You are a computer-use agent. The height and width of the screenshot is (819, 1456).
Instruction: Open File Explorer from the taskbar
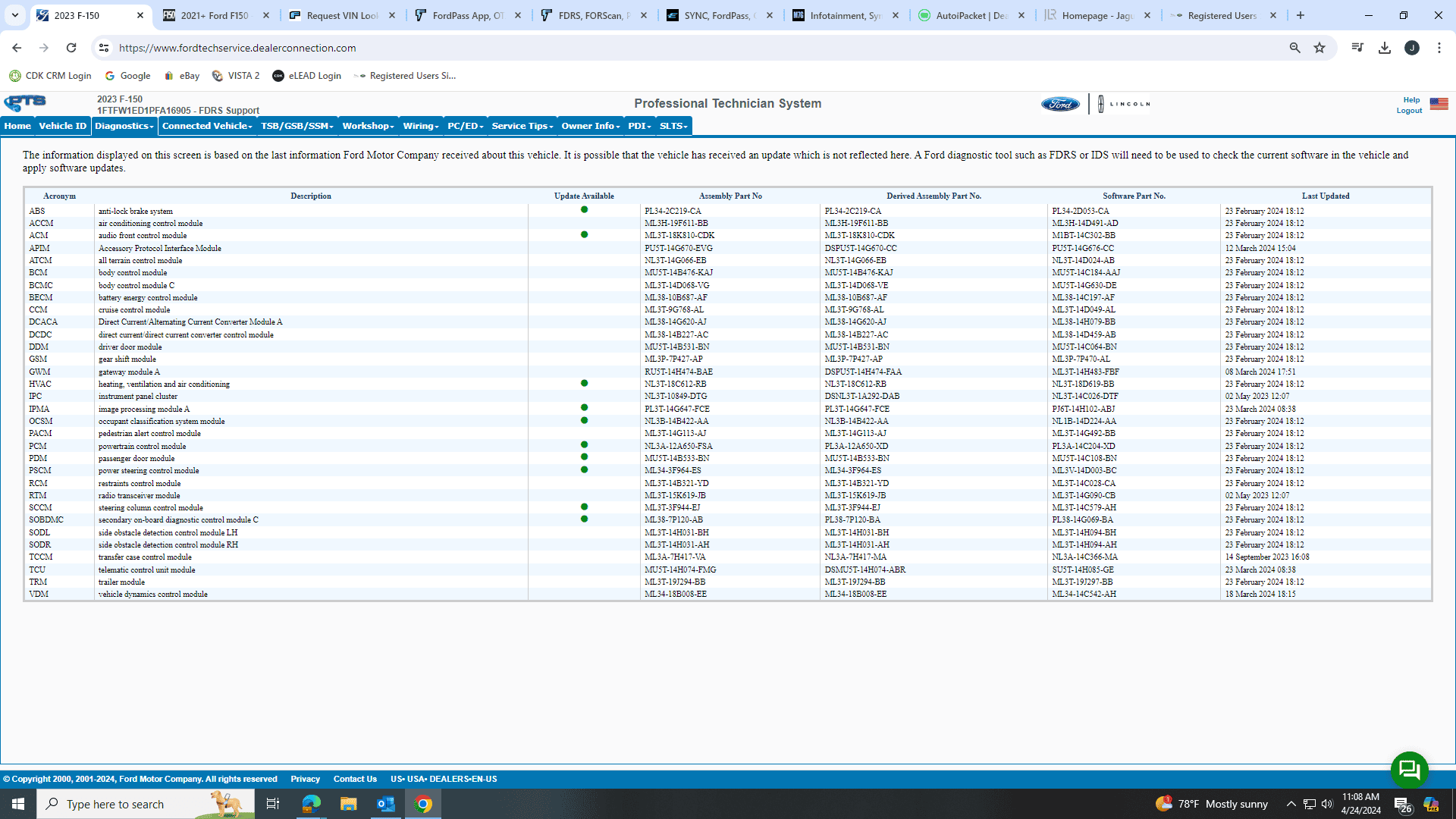pyautogui.click(x=348, y=804)
